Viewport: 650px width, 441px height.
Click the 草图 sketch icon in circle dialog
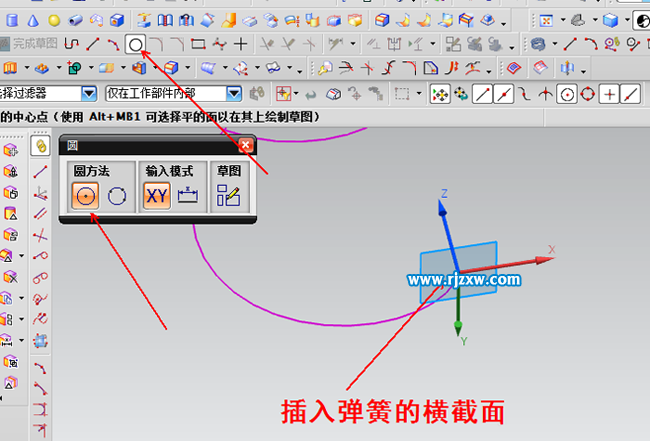228,195
